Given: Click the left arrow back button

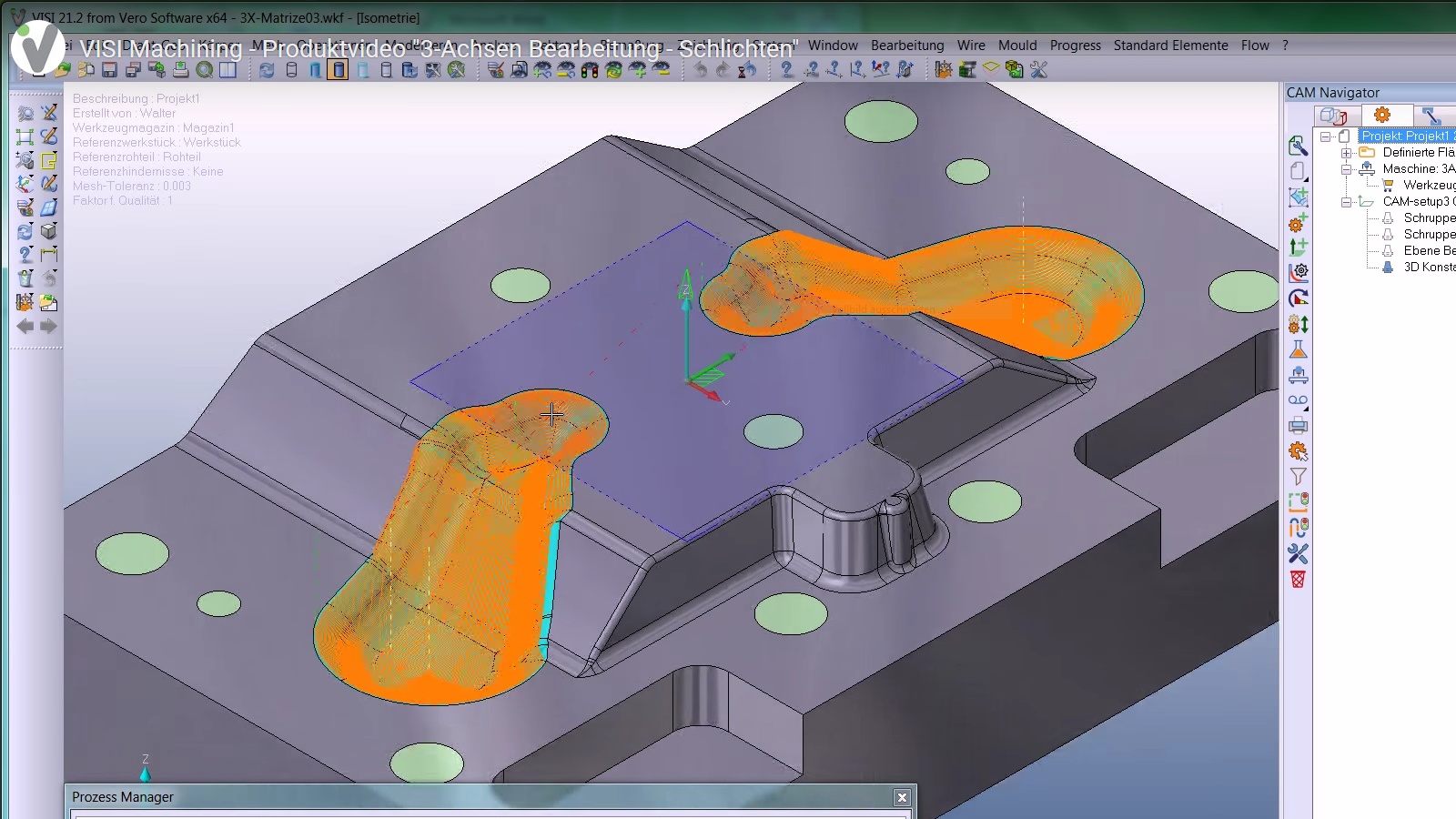Looking at the screenshot, I should coord(25,326).
